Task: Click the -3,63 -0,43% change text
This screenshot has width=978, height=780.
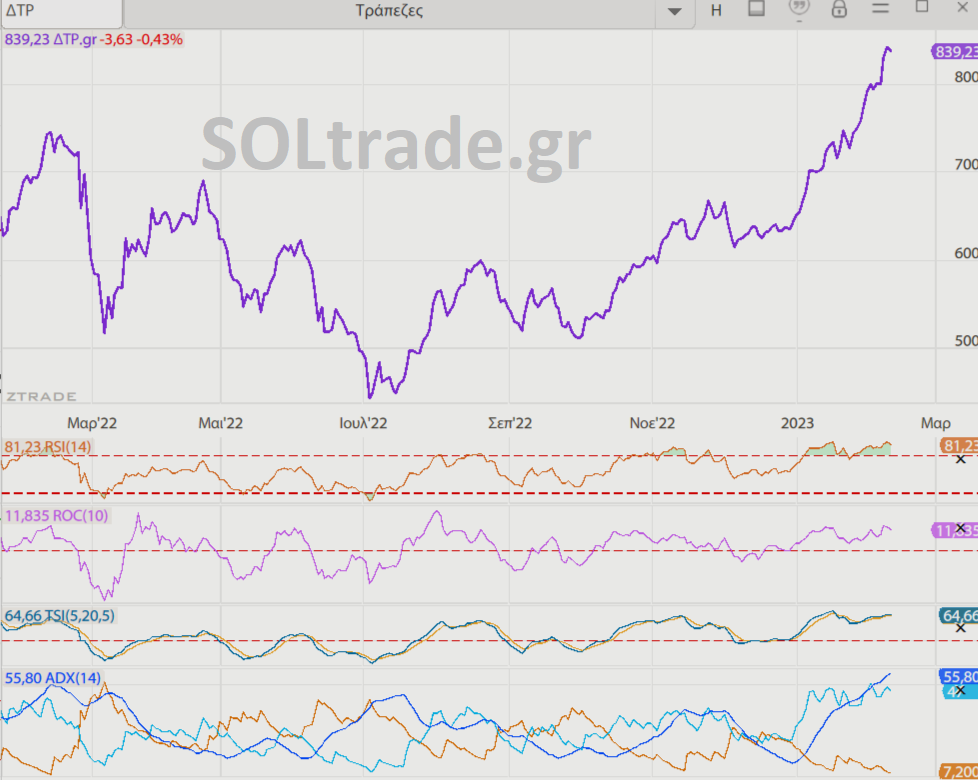Action: (x=142, y=40)
